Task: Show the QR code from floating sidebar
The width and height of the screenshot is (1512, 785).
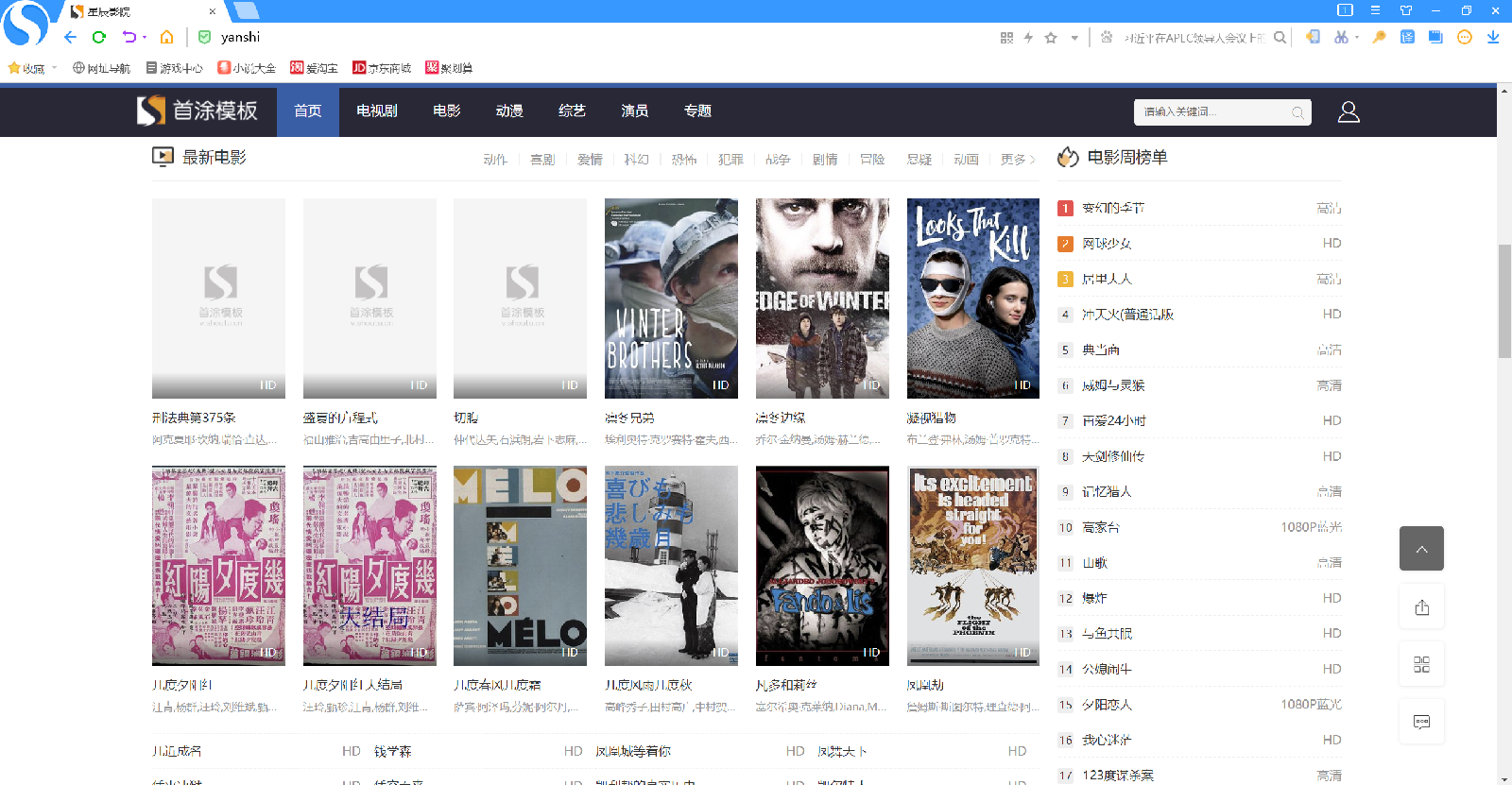Action: 1421,664
